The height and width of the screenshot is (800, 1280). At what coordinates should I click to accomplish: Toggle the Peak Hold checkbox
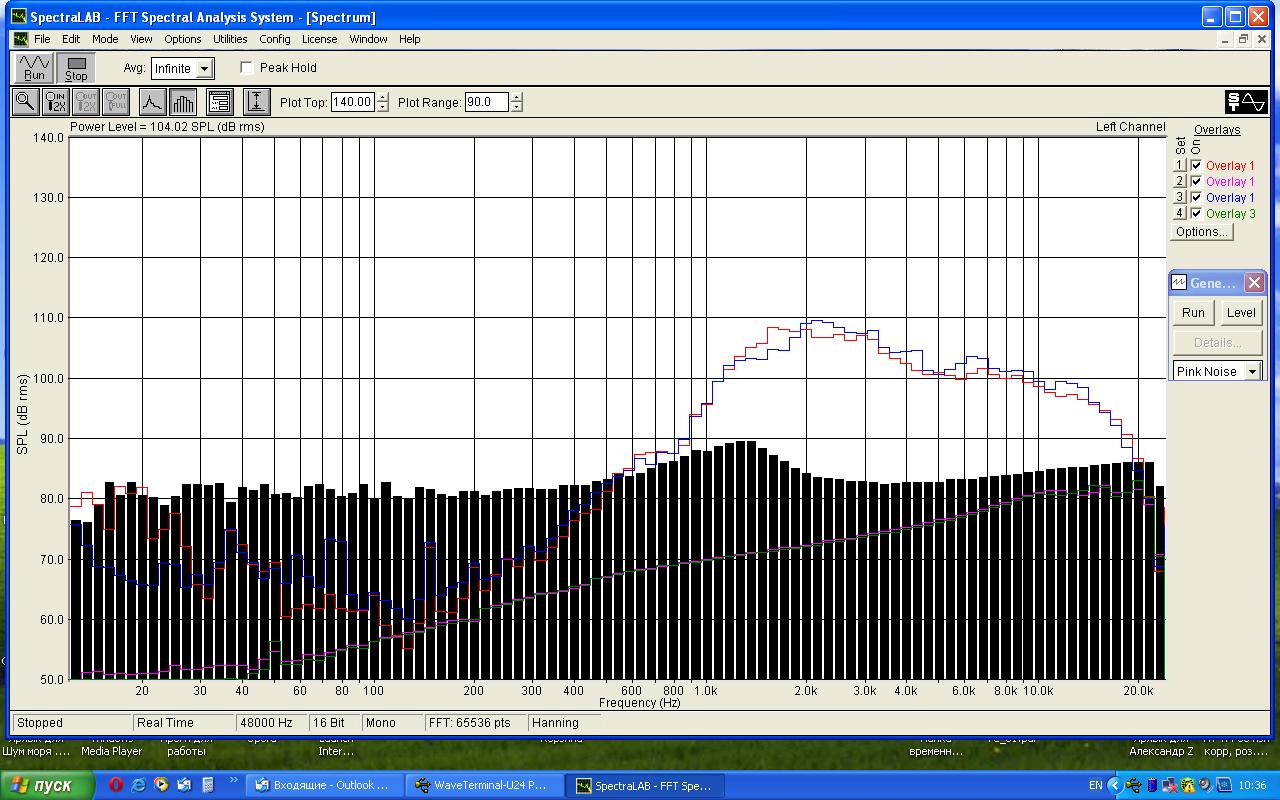pos(247,68)
